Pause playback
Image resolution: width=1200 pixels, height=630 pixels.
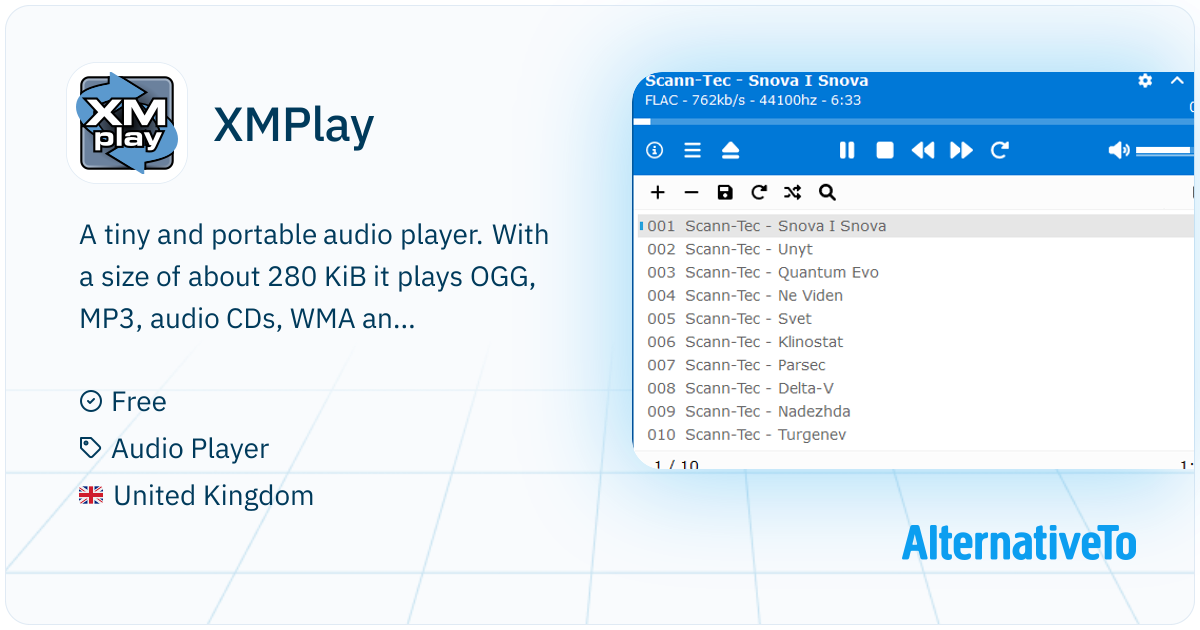click(x=847, y=150)
